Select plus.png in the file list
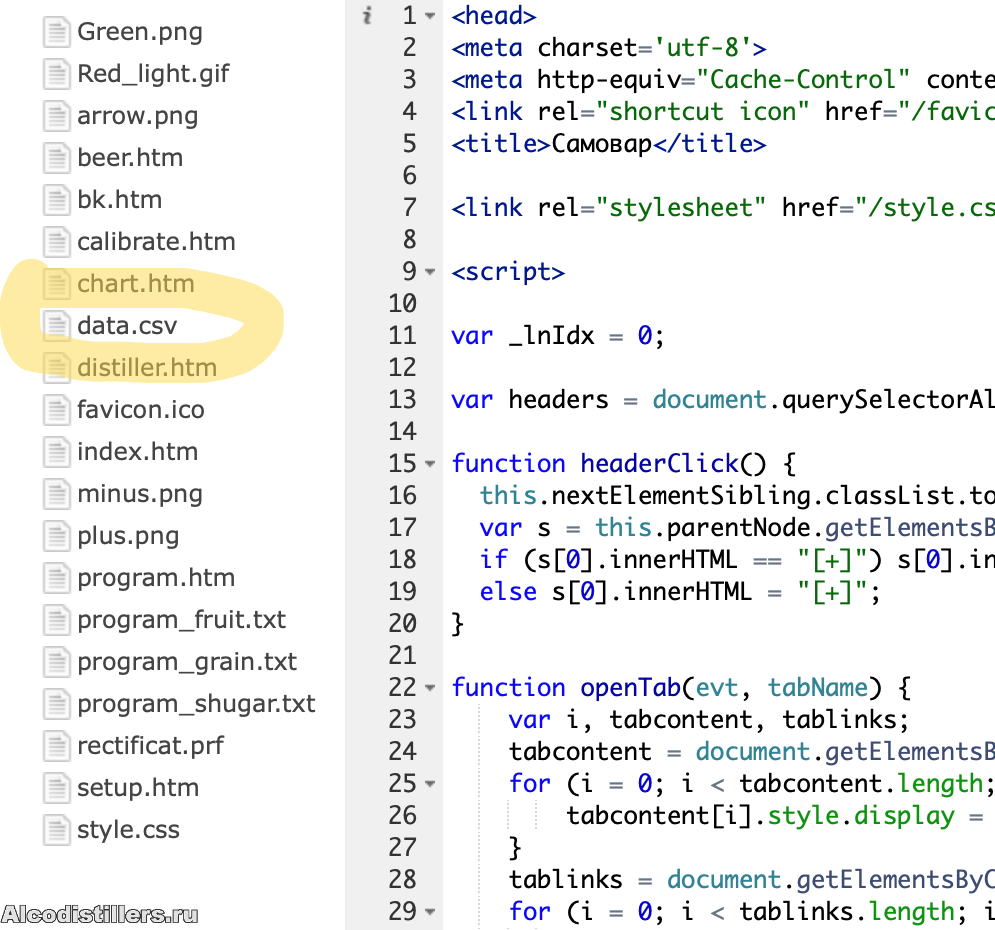 (128, 536)
